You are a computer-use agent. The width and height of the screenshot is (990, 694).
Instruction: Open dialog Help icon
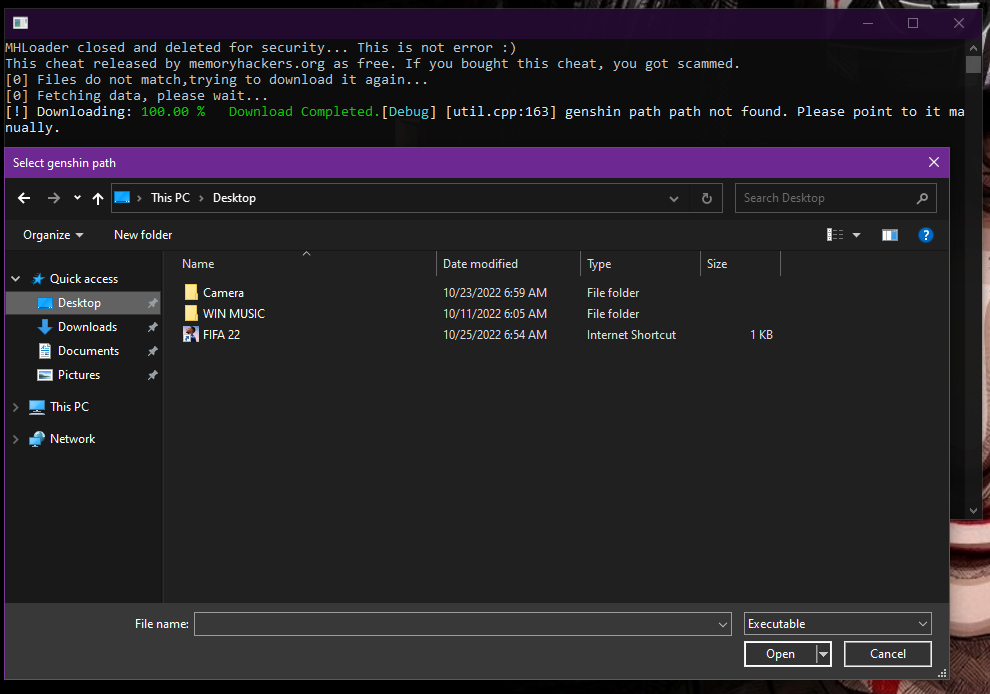click(926, 235)
